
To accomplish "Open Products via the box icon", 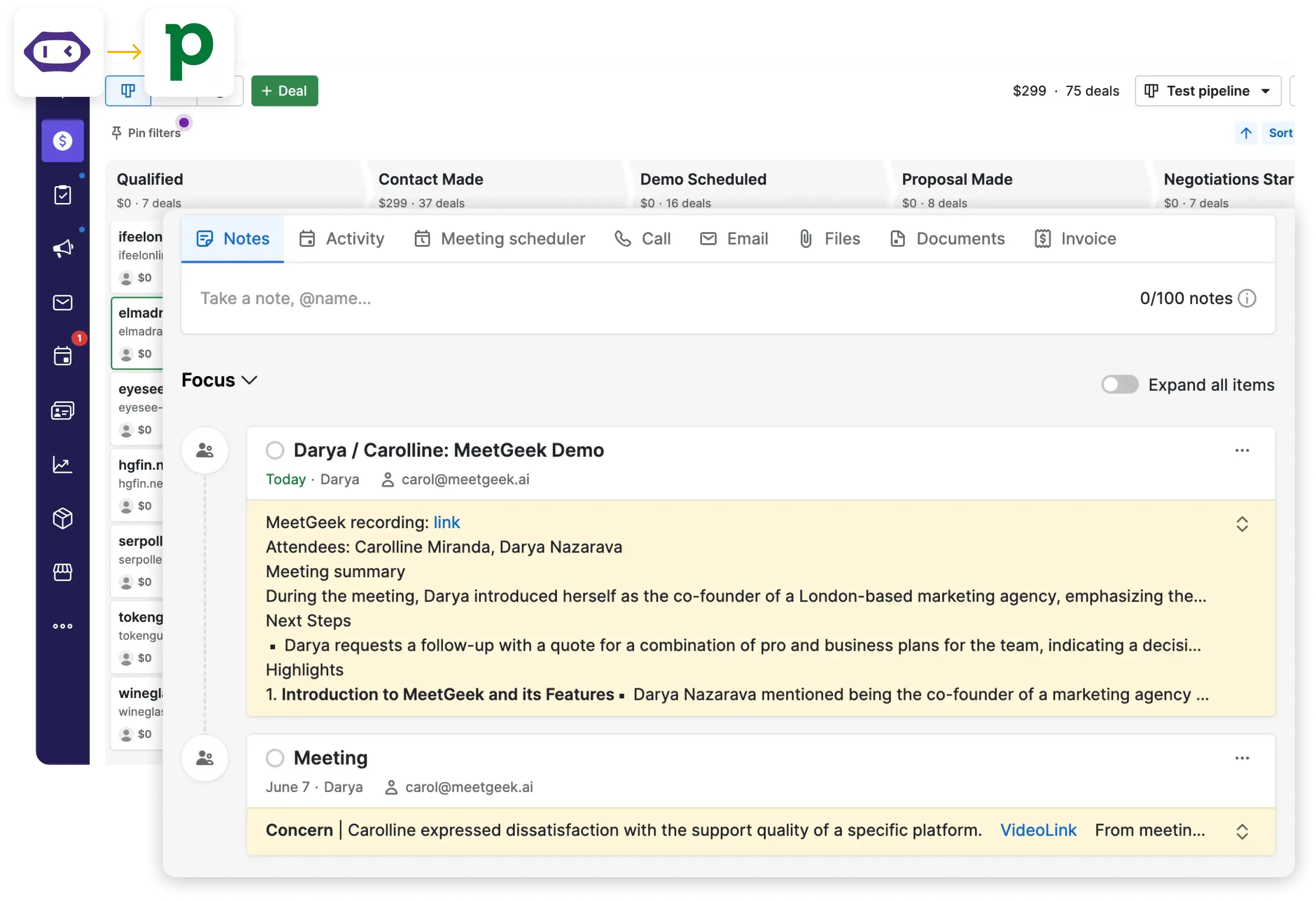I will pyautogui.click(x=62, y=518).
